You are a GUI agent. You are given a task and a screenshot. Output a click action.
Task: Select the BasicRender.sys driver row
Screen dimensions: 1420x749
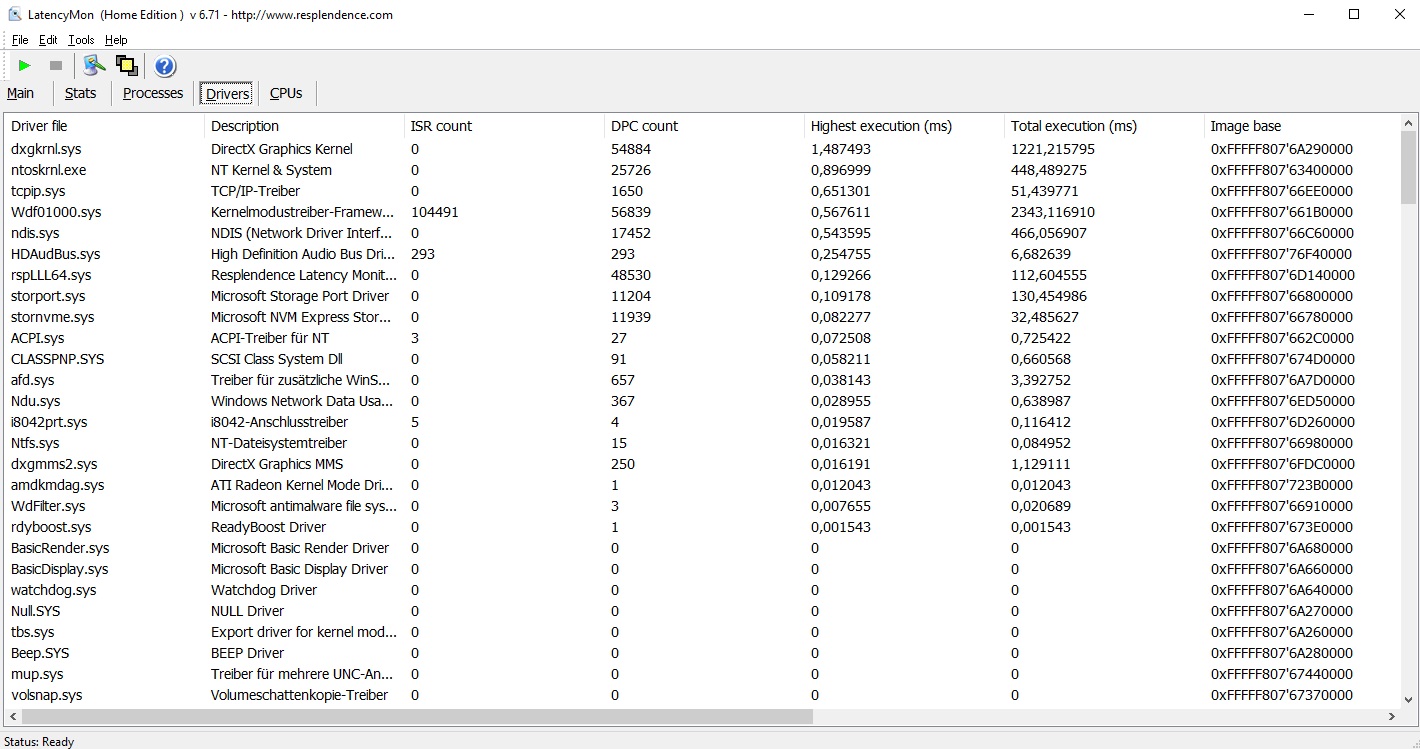[702, 548]
